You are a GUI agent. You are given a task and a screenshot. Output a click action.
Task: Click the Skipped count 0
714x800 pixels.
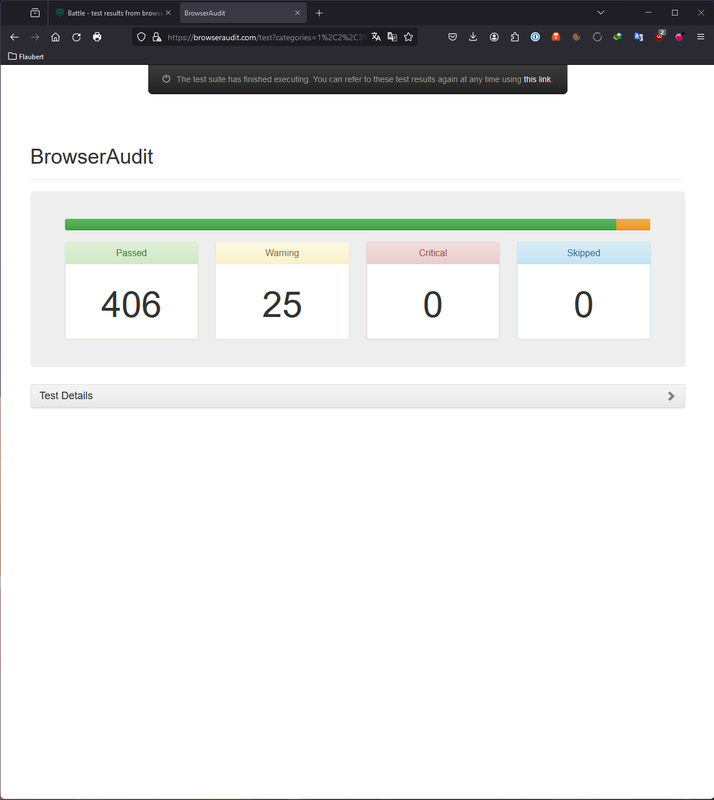[583, 305]
